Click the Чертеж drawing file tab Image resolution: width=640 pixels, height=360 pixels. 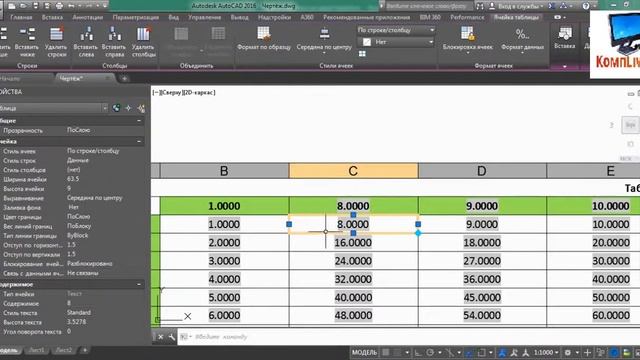point(84,78)
